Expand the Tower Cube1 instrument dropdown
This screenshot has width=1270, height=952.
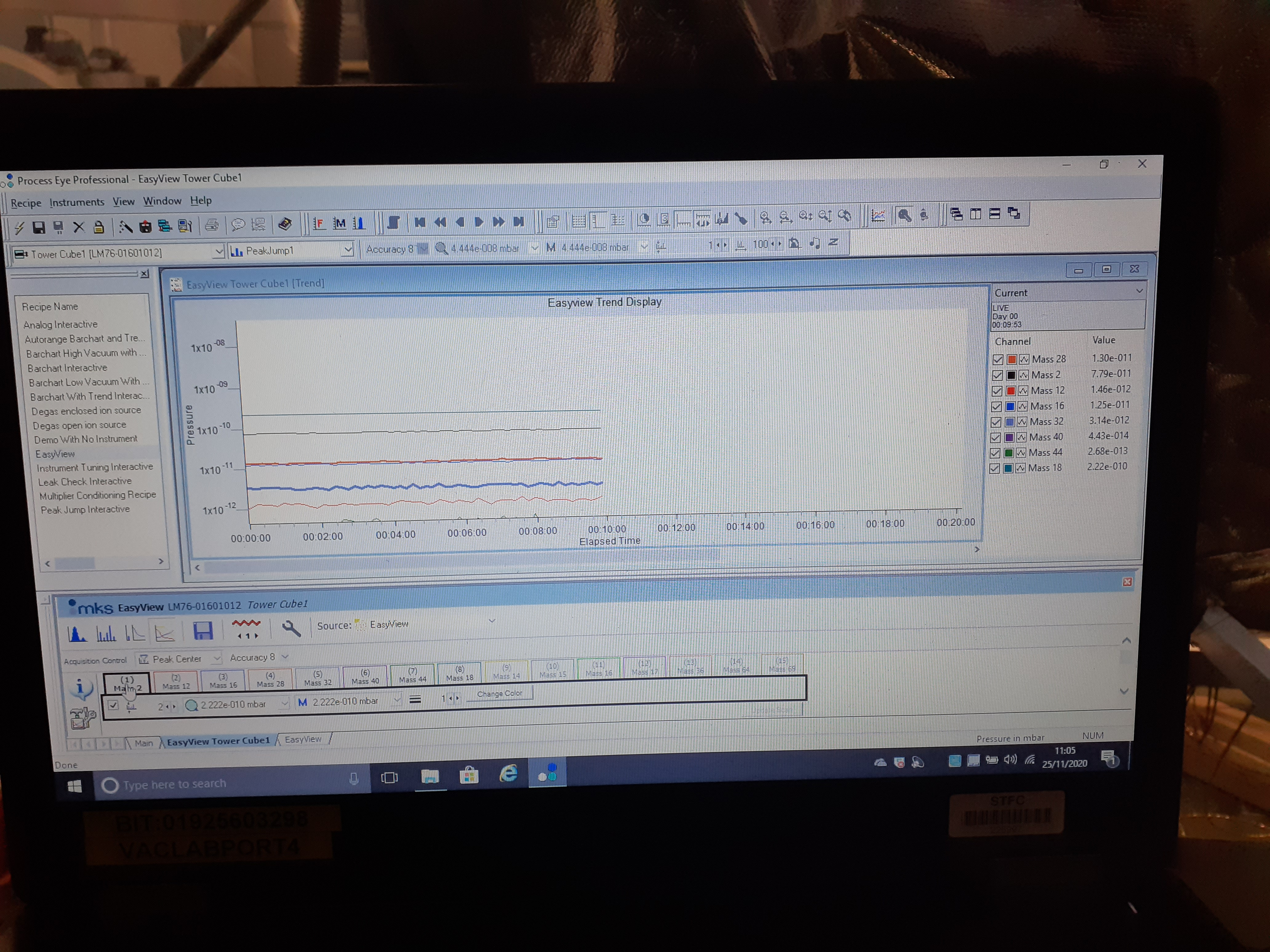coord(218,251)
